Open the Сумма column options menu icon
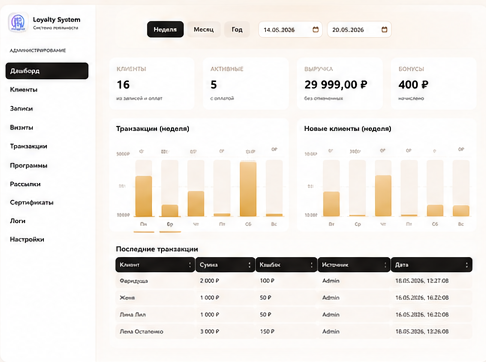 pos(249,265)
